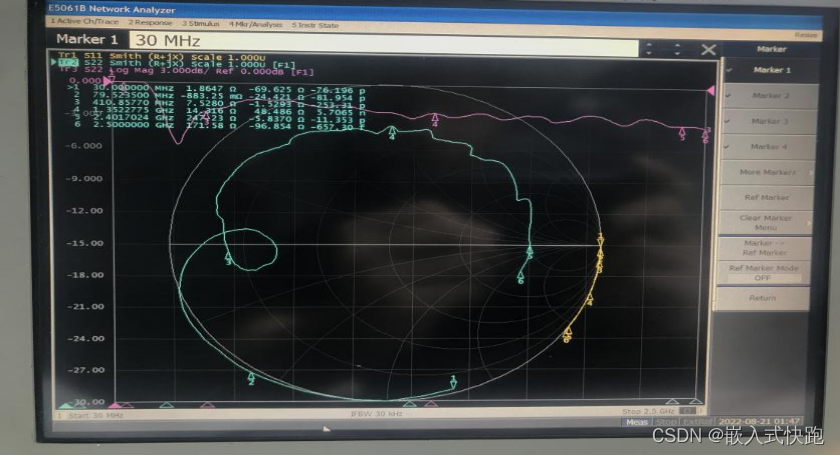840x456 pixels.
Task: Select the Marker 1 softkey
Action: point(771,70)
